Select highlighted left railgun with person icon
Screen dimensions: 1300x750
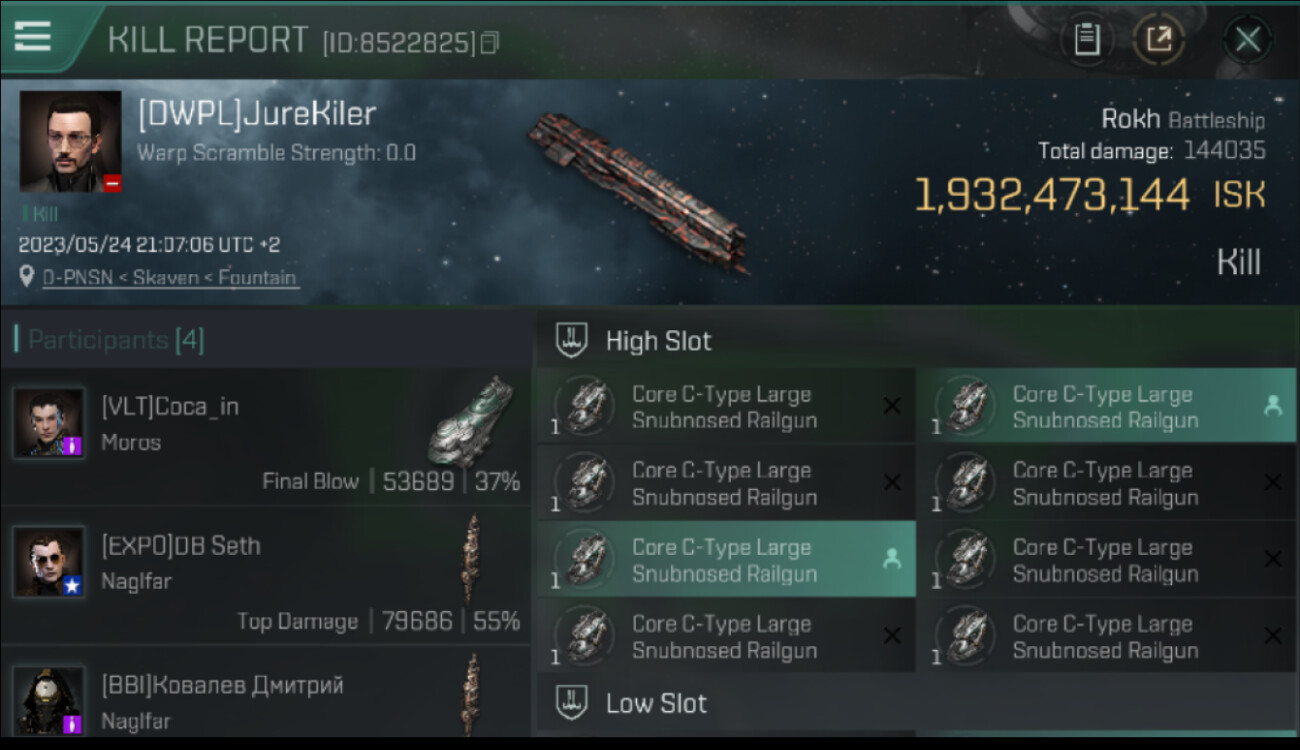point(727,560)
